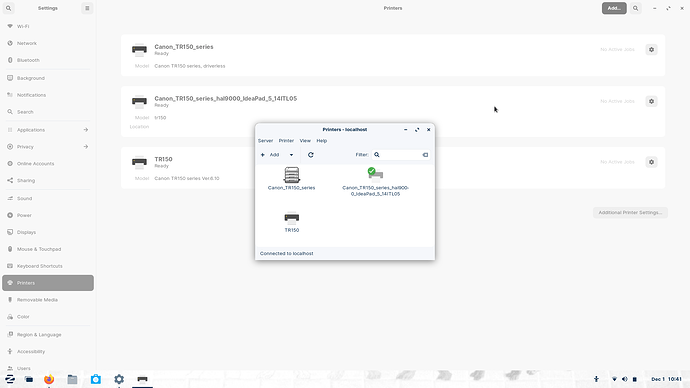
Task: Open the Server menu in Printers - localhost
Action: tap(265, 141)
